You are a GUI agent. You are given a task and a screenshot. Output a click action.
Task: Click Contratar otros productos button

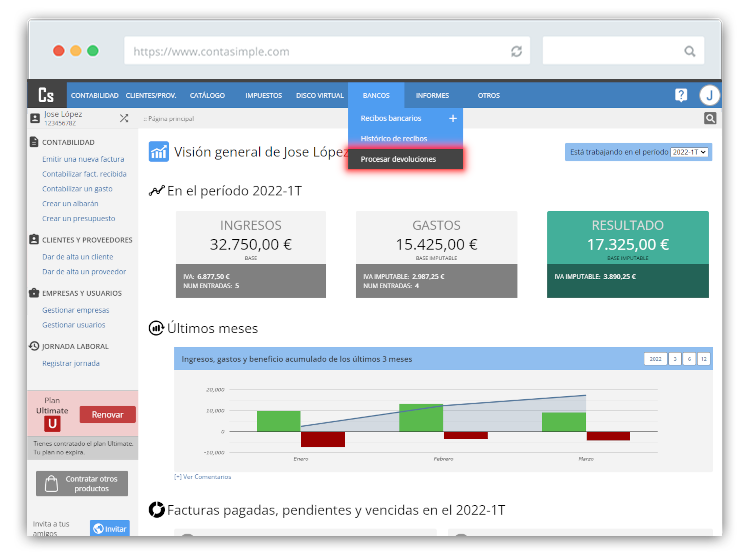(x=82, y=484)
